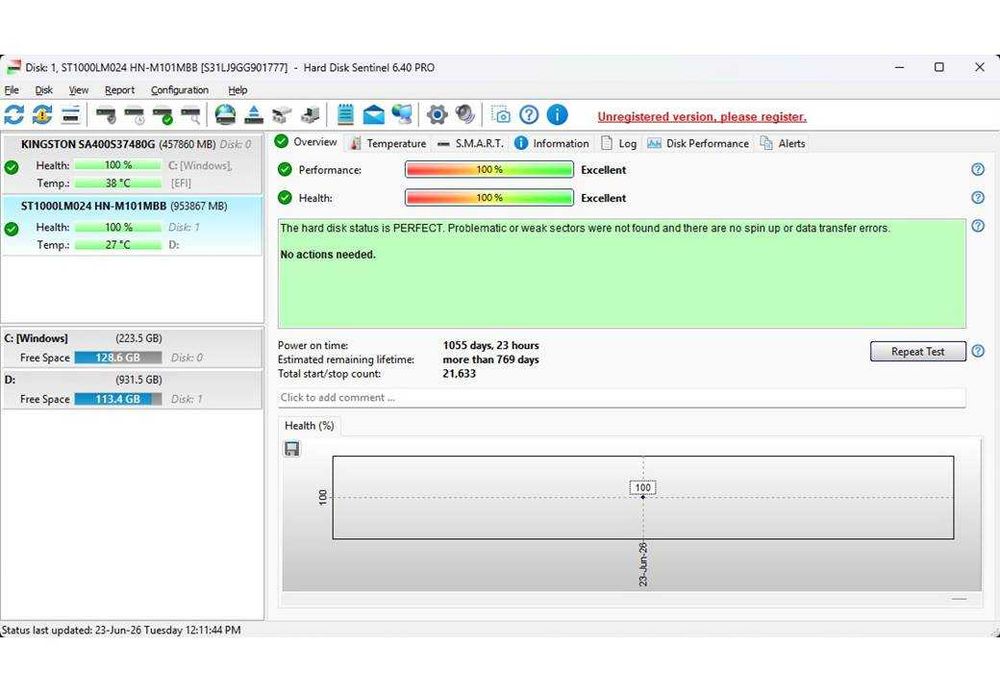This screenshot has width=1000, height=692.
Task: Click the globe over disk toolbar icon
Action: tap(225, 115)
